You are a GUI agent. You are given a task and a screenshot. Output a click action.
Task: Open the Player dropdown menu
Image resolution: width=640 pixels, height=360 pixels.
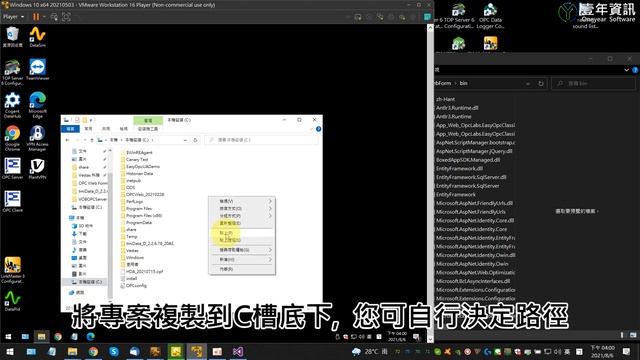click(x=13, y=17)
